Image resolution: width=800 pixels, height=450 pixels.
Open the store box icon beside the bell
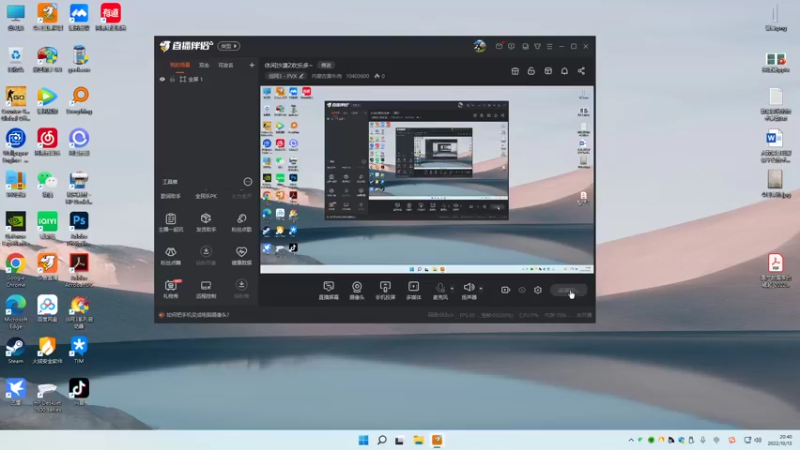pos(548,71)
